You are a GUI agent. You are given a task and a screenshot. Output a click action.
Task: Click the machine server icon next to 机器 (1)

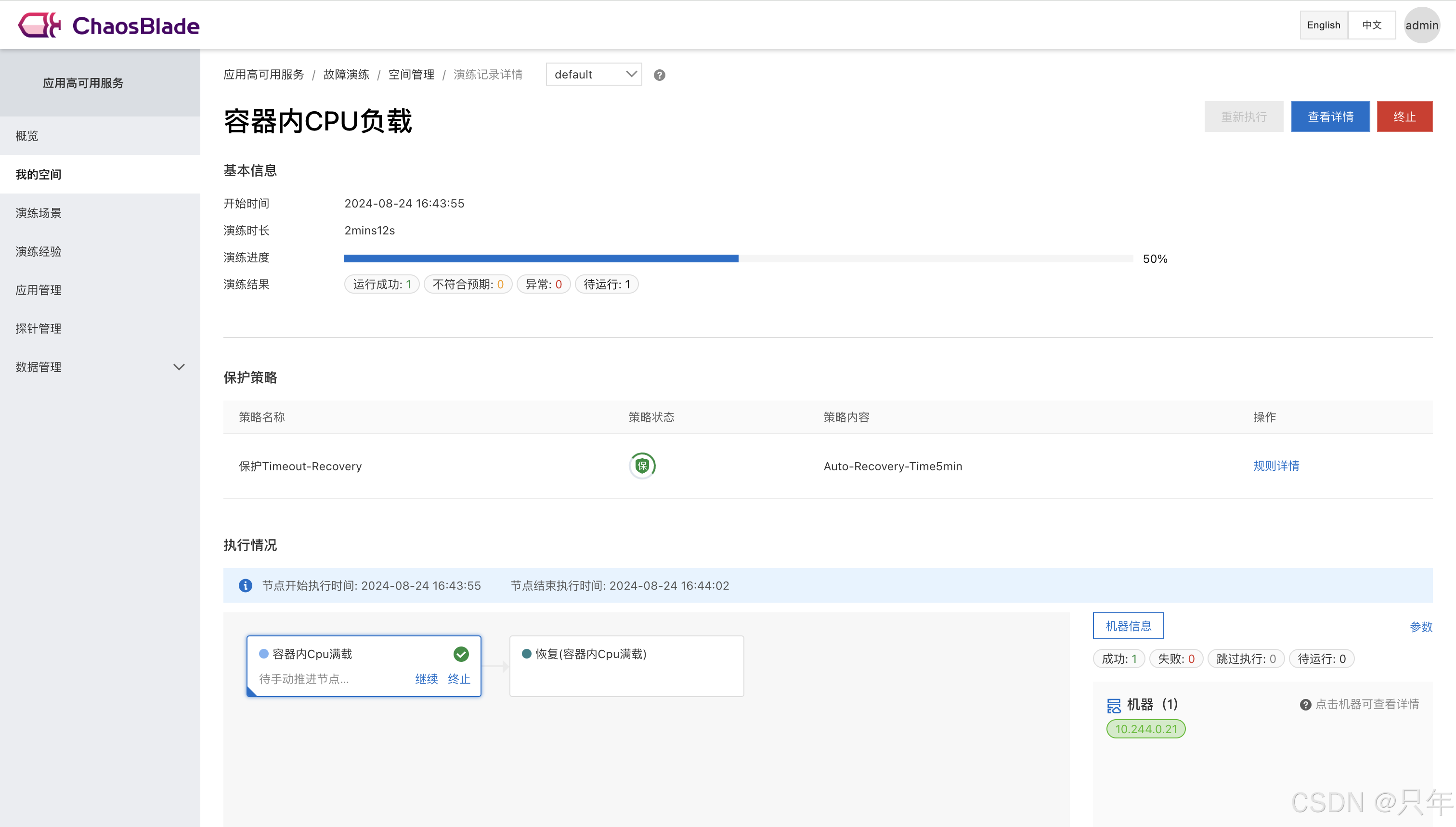(x=1114, y=705)
